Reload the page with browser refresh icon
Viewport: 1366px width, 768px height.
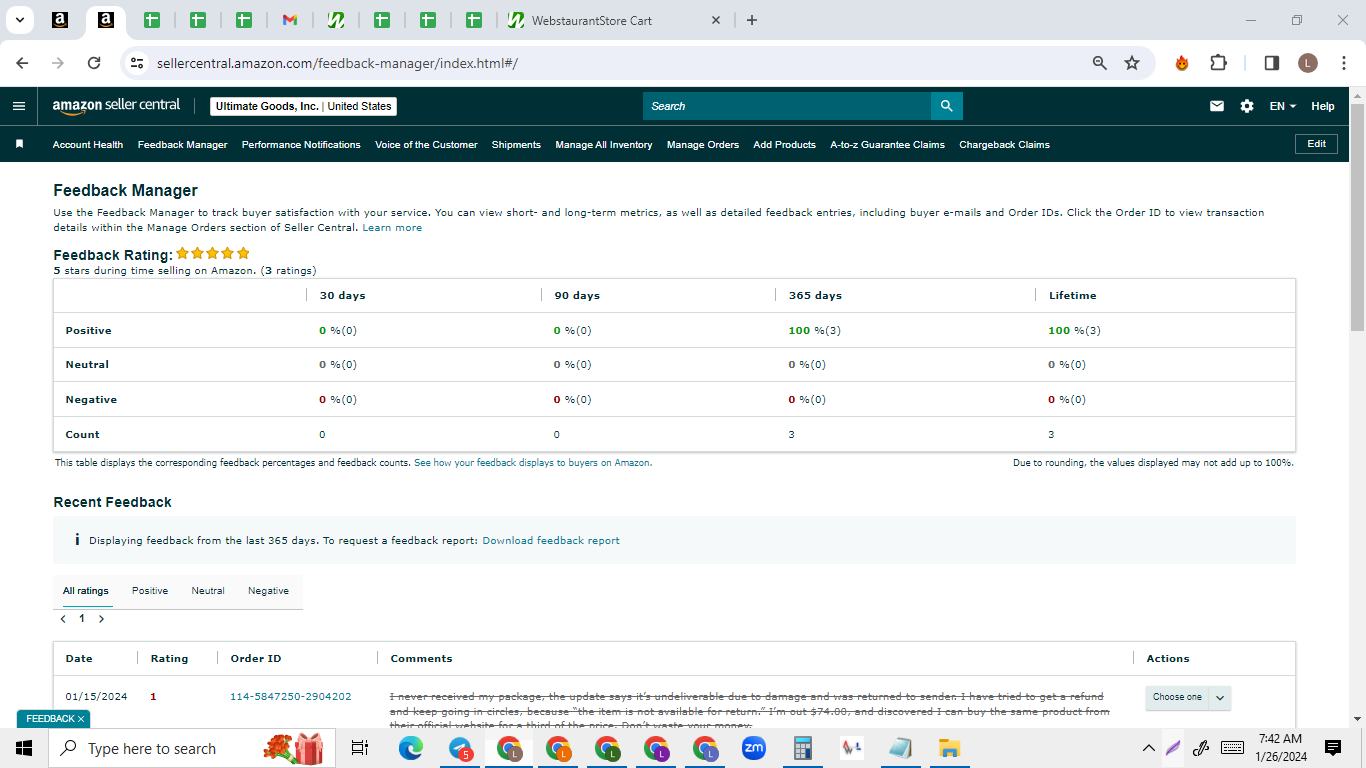(x=94, y=63)
